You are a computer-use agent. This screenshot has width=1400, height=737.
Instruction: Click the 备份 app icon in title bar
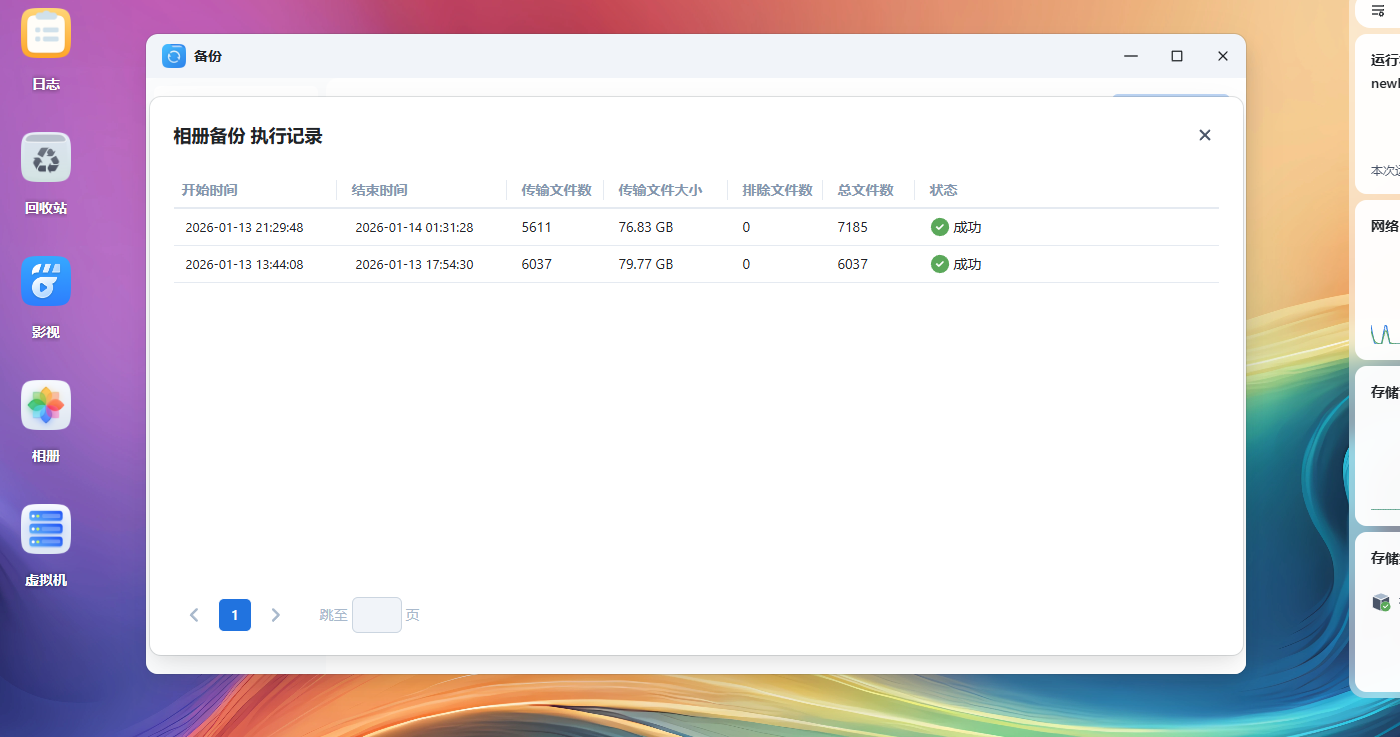pos(174,56)
